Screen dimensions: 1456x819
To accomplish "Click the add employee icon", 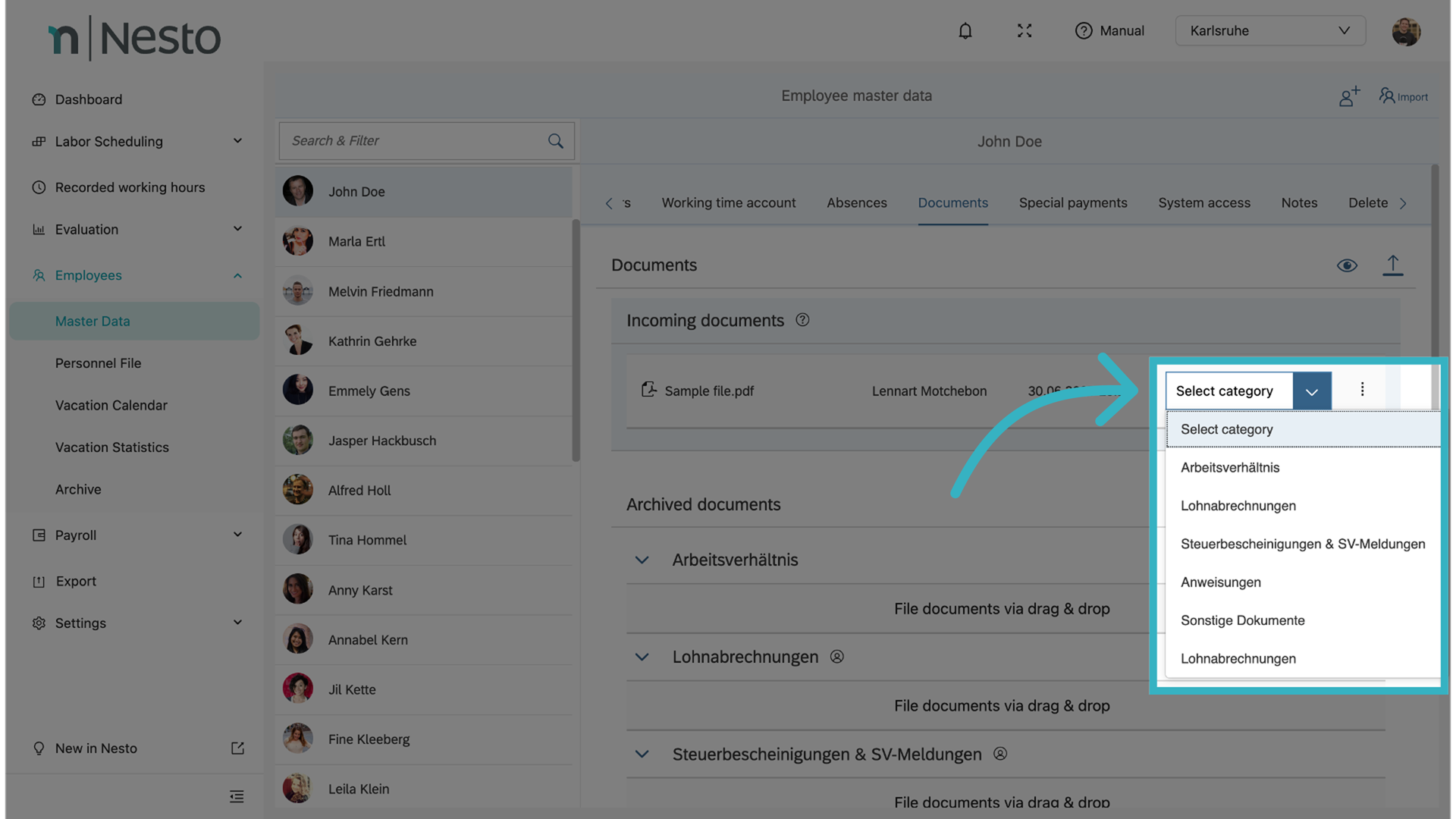I will pos(1348,96).
